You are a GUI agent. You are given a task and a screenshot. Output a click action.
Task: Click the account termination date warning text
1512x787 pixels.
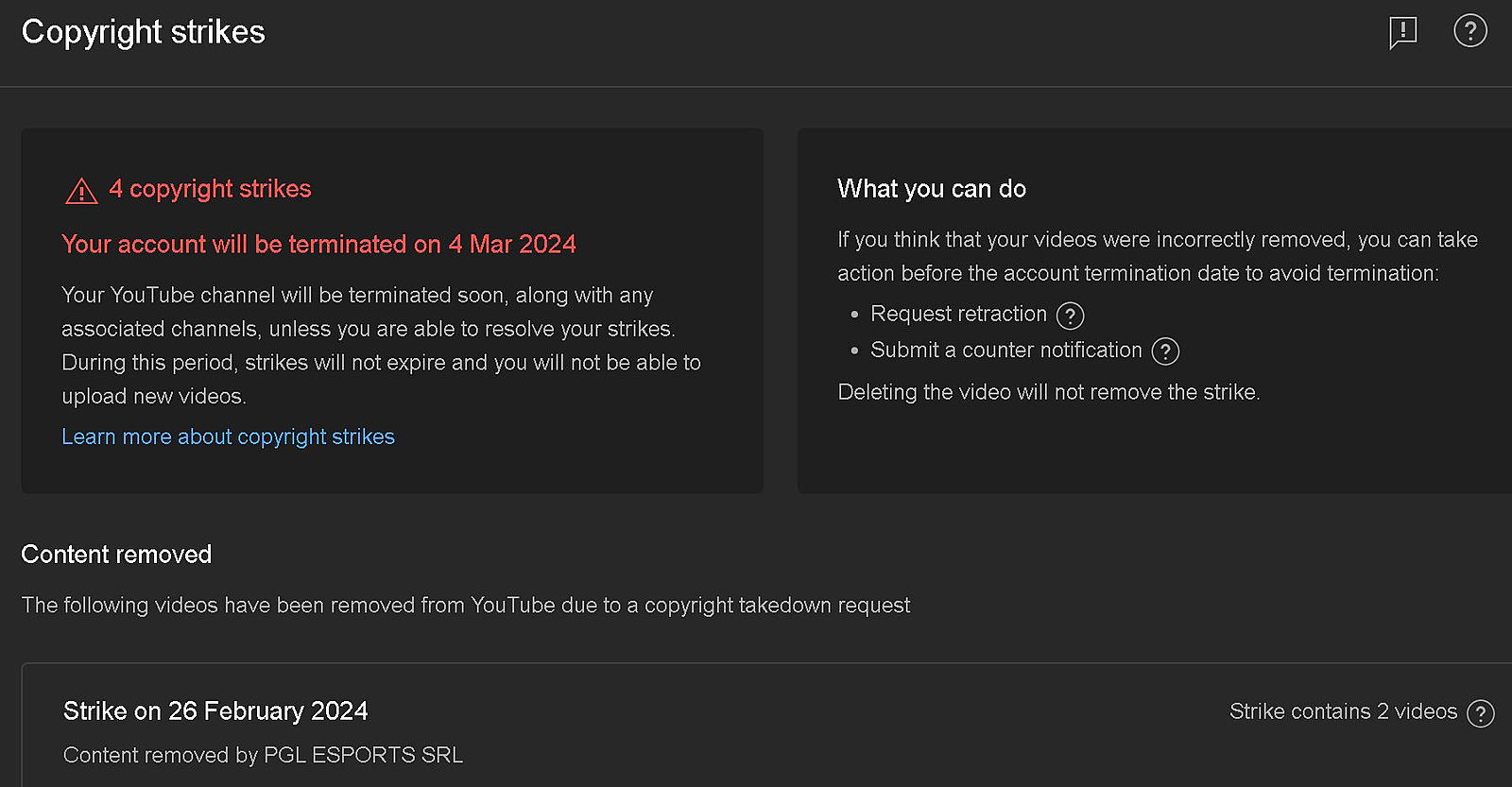point(318,245)
